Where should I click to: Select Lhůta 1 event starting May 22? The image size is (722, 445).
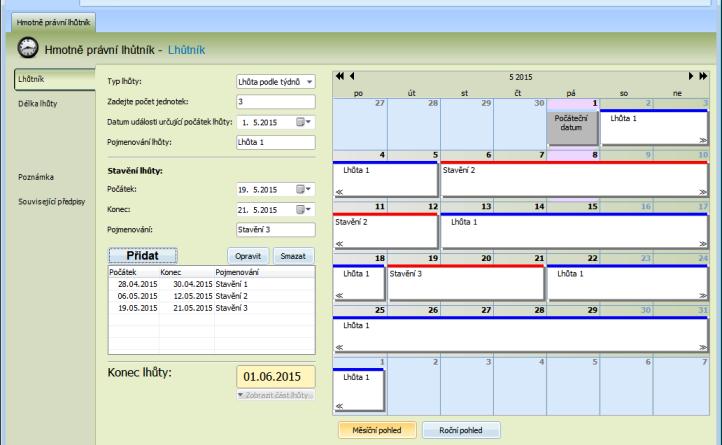pyautogui.click(x=628, y=283)
